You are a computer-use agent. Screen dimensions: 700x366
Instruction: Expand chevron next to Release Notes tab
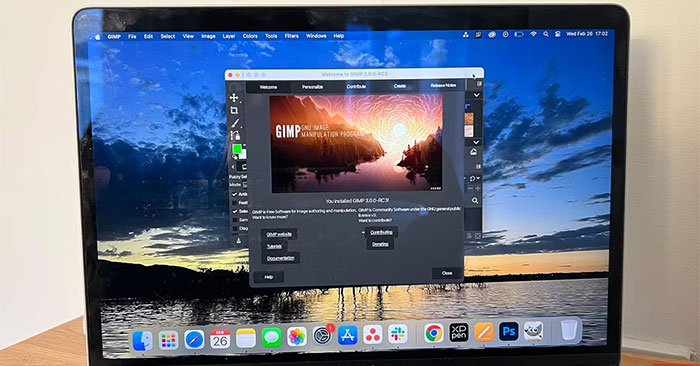coord(476,95)
